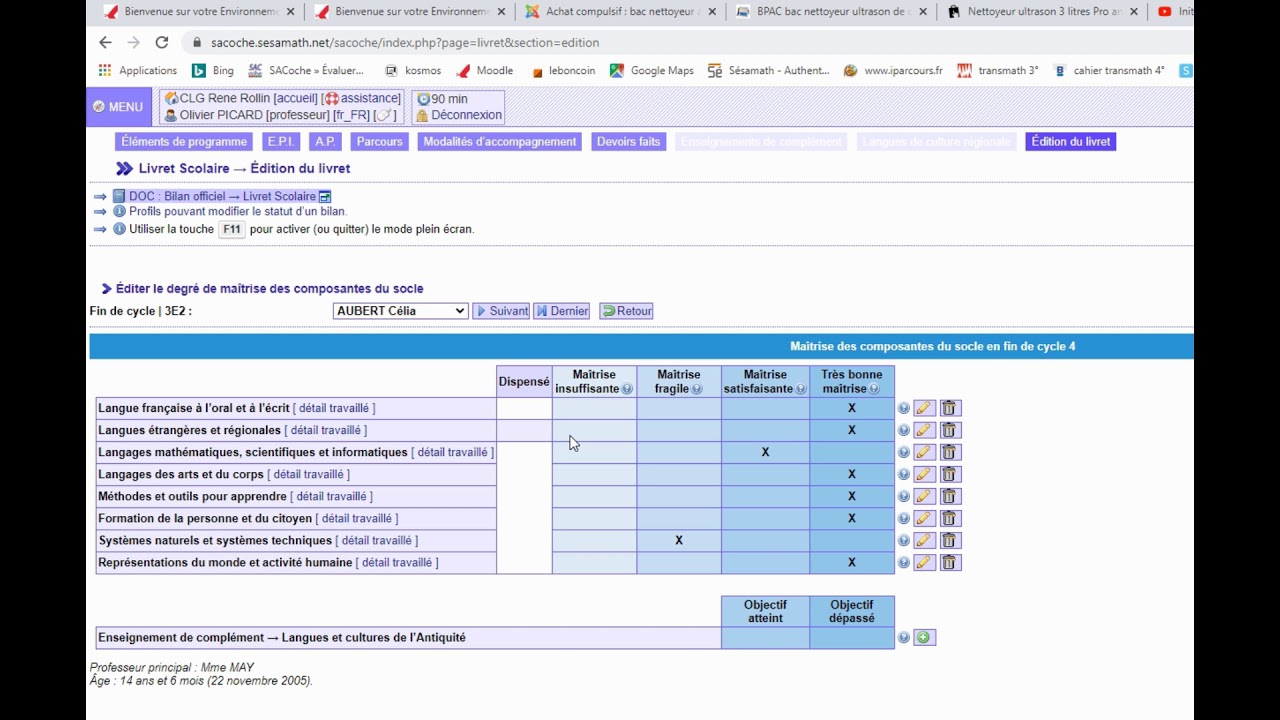The width and height of the screenshot is (1280, 720).
Task: Open help icon for Enseignement de complément row
Action: pos(904,637)
